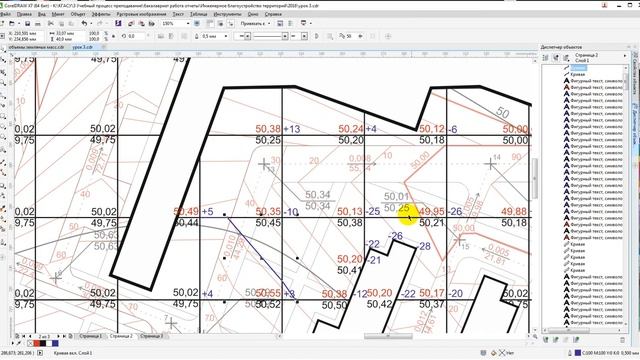640x360 pixels.
Task: Click outline color swatch in status bar
Action: (x=578, y=353)
